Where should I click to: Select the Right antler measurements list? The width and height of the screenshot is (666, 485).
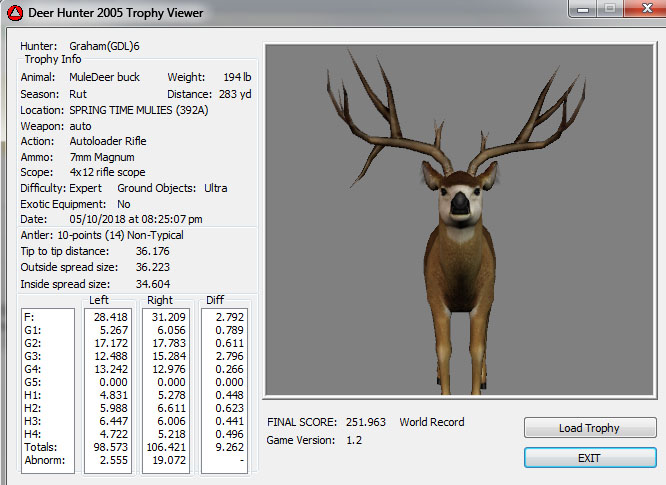[166, 390]
